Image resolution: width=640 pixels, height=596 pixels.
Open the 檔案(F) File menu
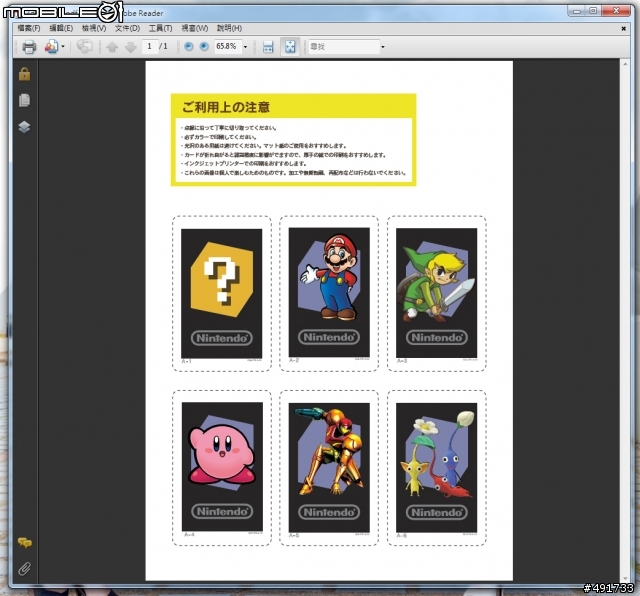29,28
